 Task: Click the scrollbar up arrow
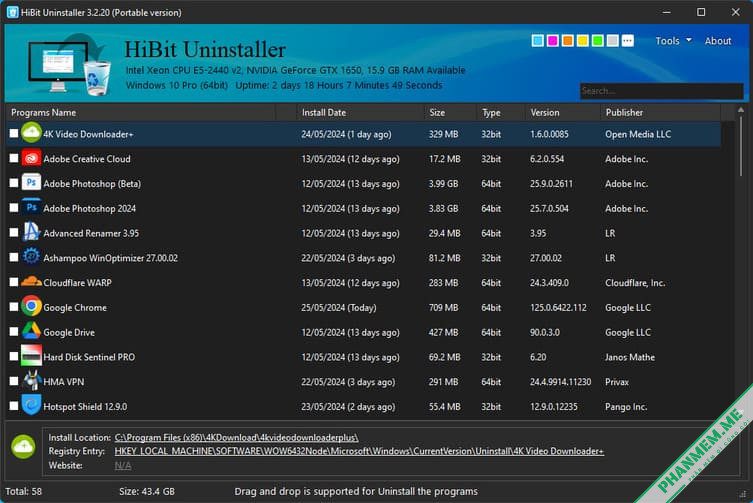(741, 110)
